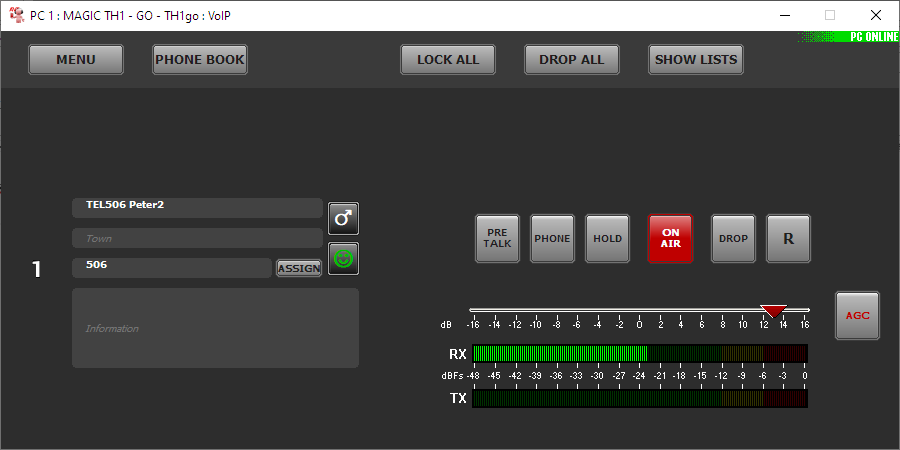Expand SHOW LISTS panel
Screen dimensions: 900x450
pos(696,60)
